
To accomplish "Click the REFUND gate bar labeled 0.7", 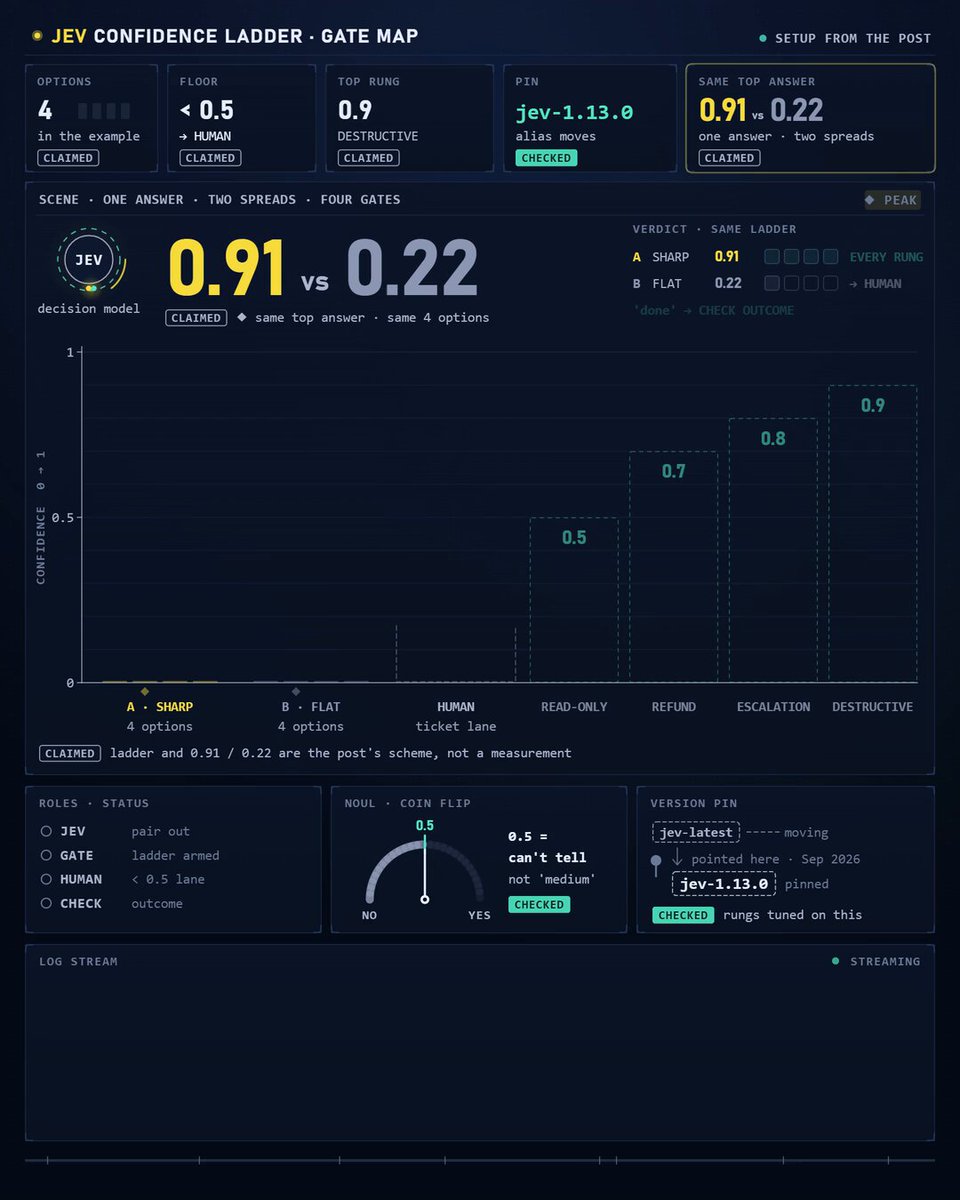I will (x=673, y=567).
